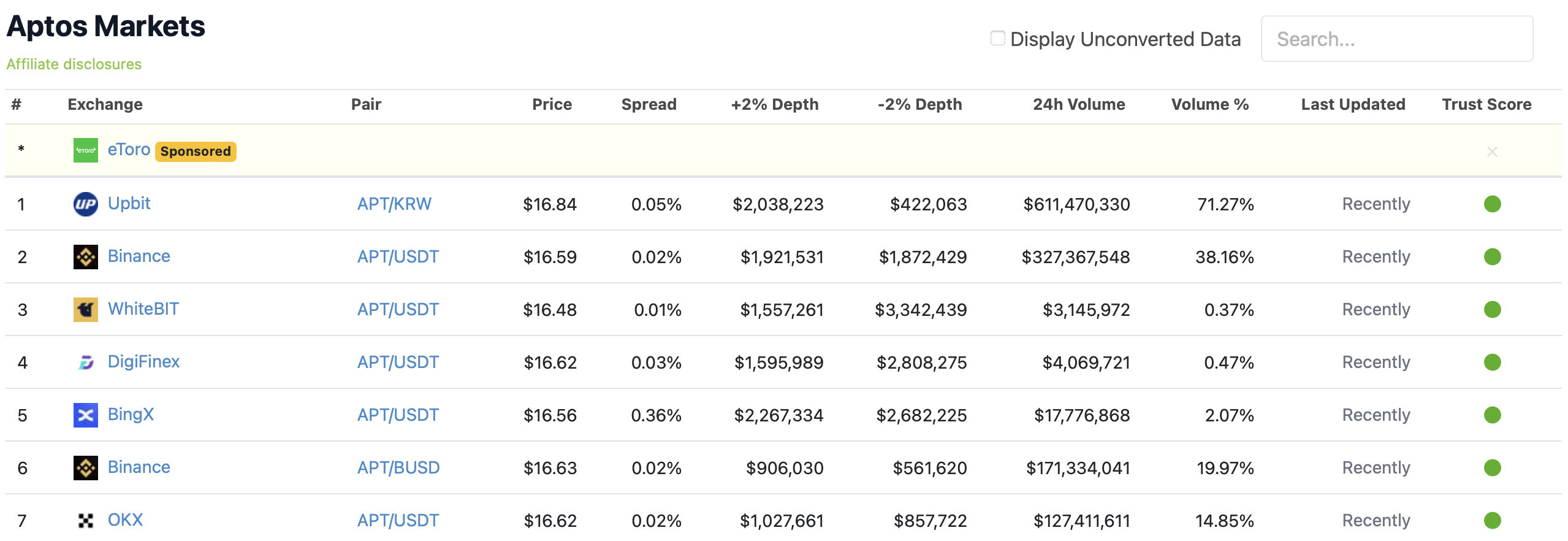
Task: Click the OKX exchange logo icon
Action: (x=86, y=521)
